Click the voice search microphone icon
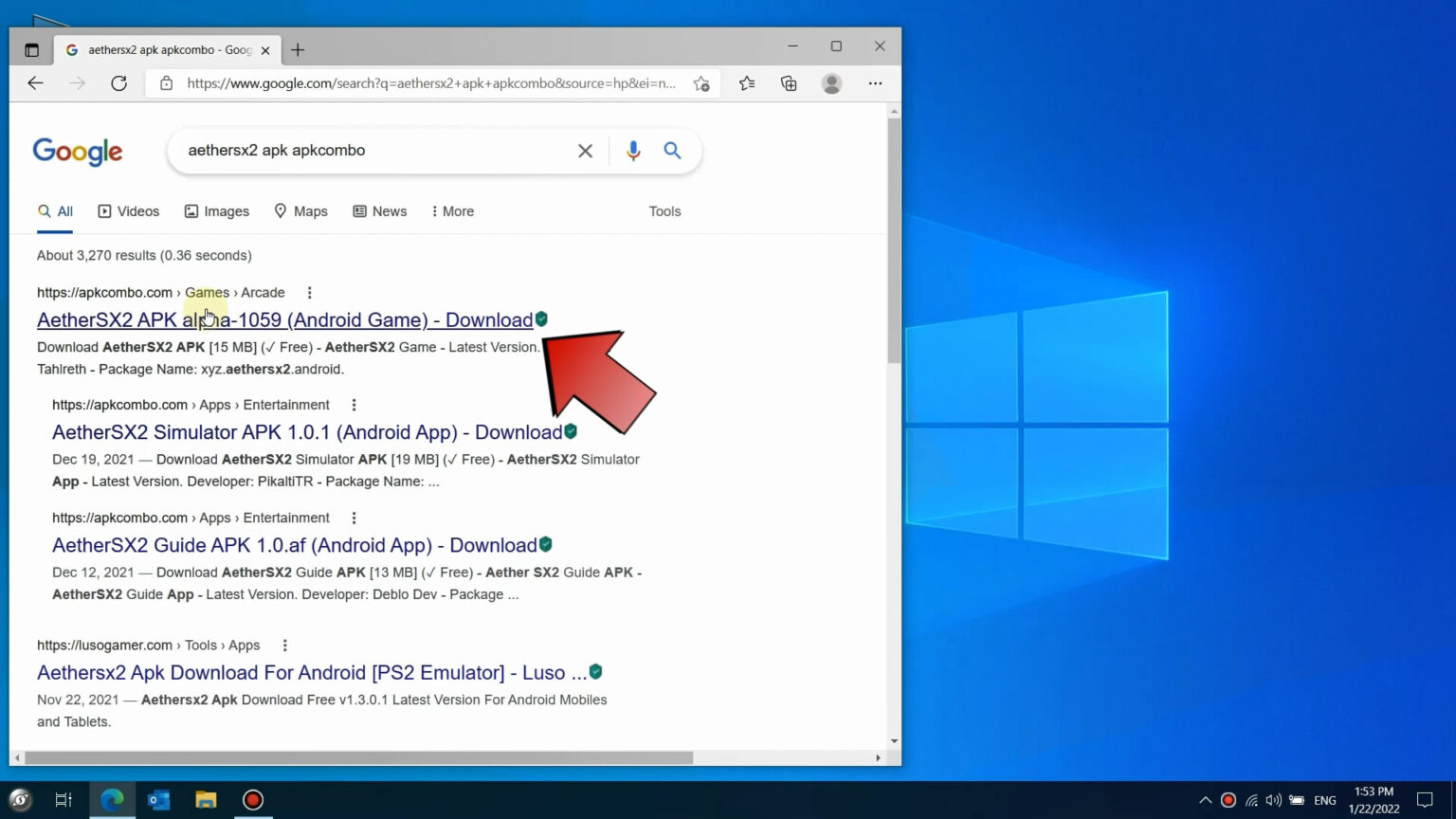The image size is (1456, 819). 633,151
